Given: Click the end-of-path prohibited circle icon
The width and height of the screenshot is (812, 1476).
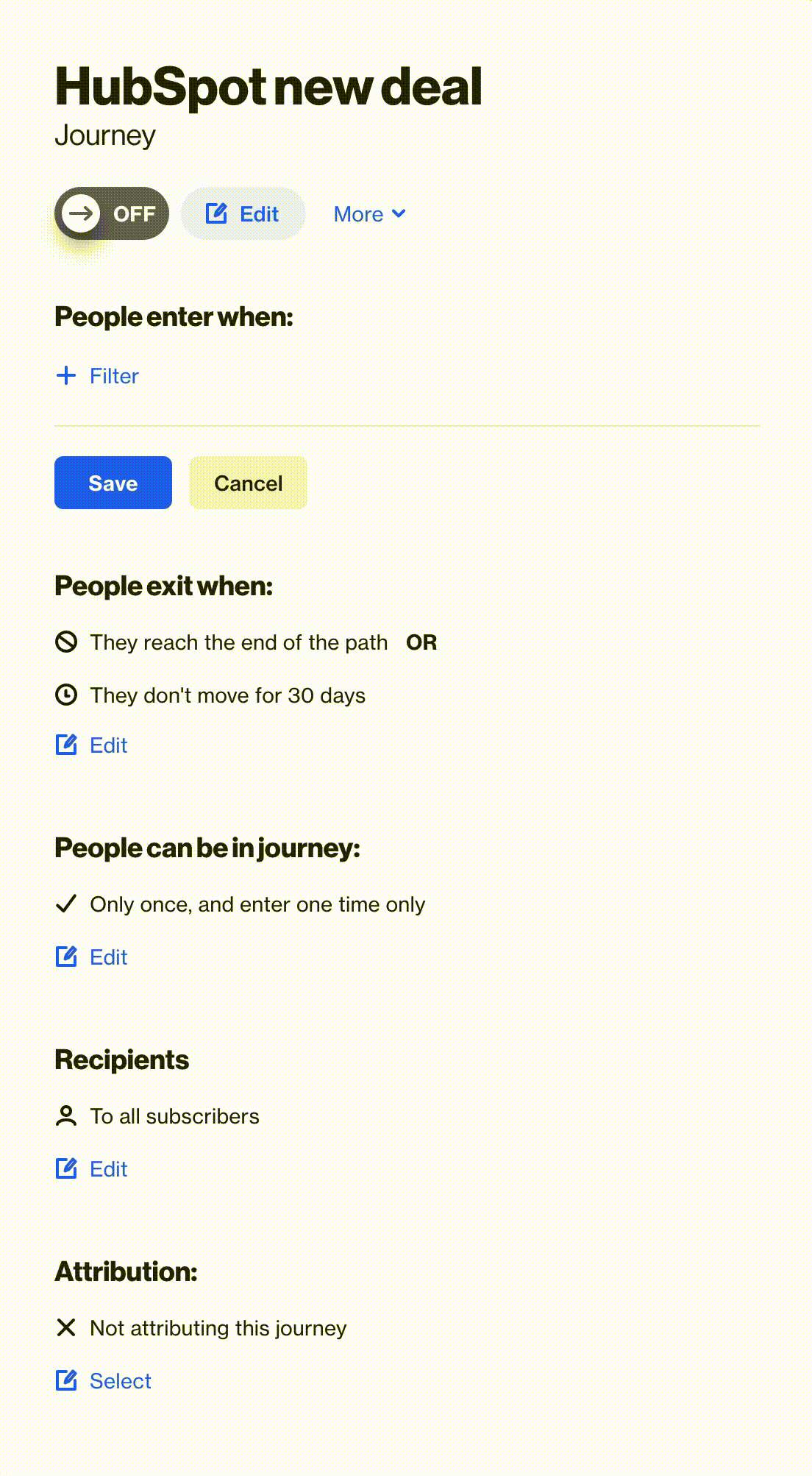Looking at the screenshot, I should click(66, 642).
